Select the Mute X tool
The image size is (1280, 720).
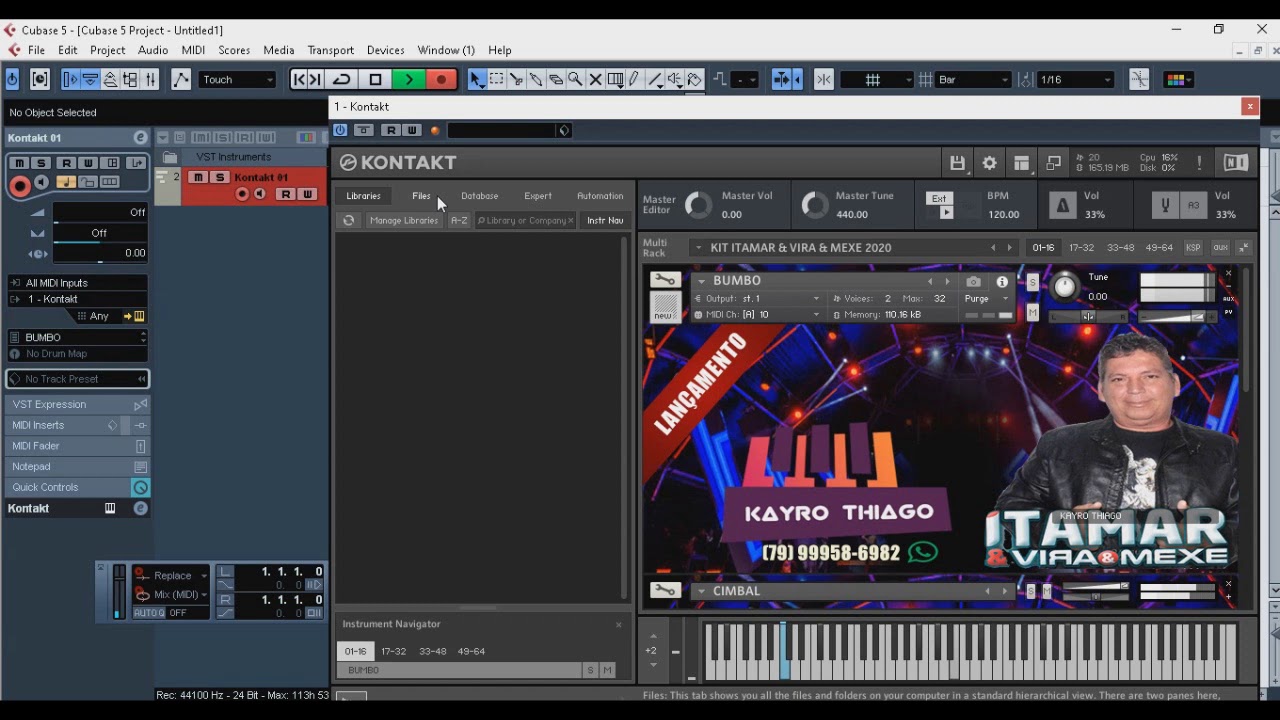click(595, 80)
